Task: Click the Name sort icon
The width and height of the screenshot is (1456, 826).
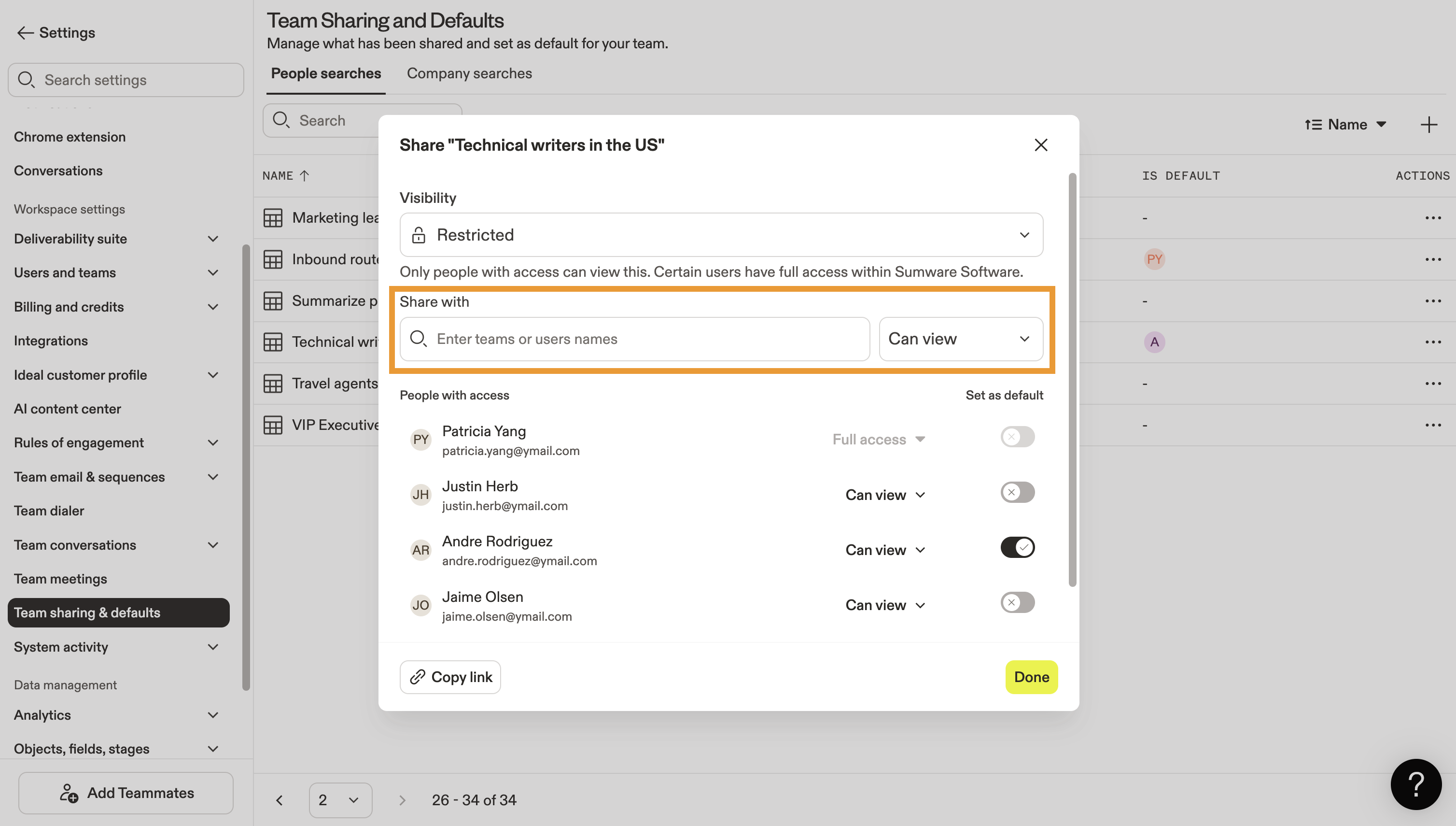Action: (1313, 125)
